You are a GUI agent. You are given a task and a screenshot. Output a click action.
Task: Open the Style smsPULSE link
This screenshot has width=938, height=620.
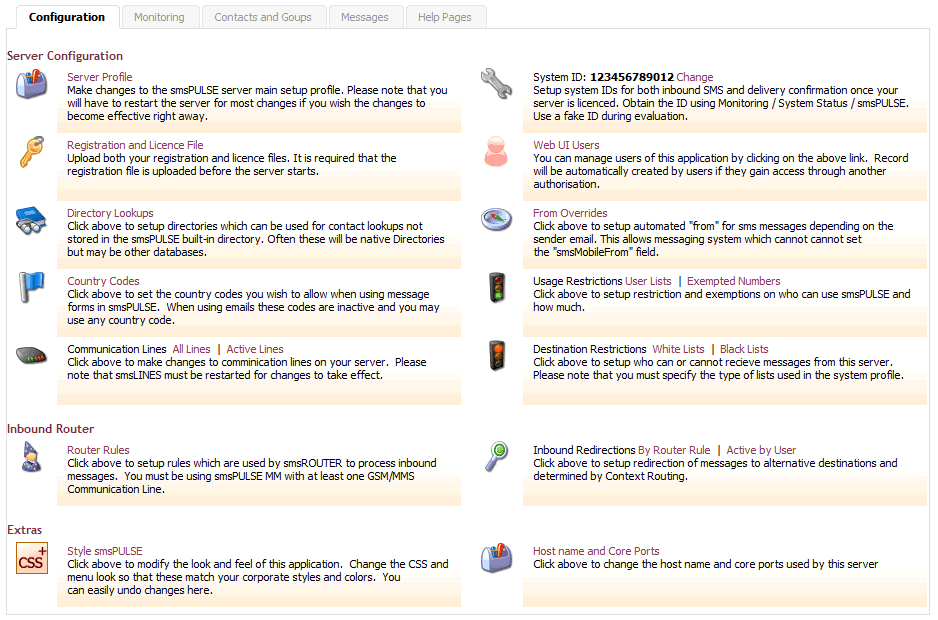pos(105,552)
